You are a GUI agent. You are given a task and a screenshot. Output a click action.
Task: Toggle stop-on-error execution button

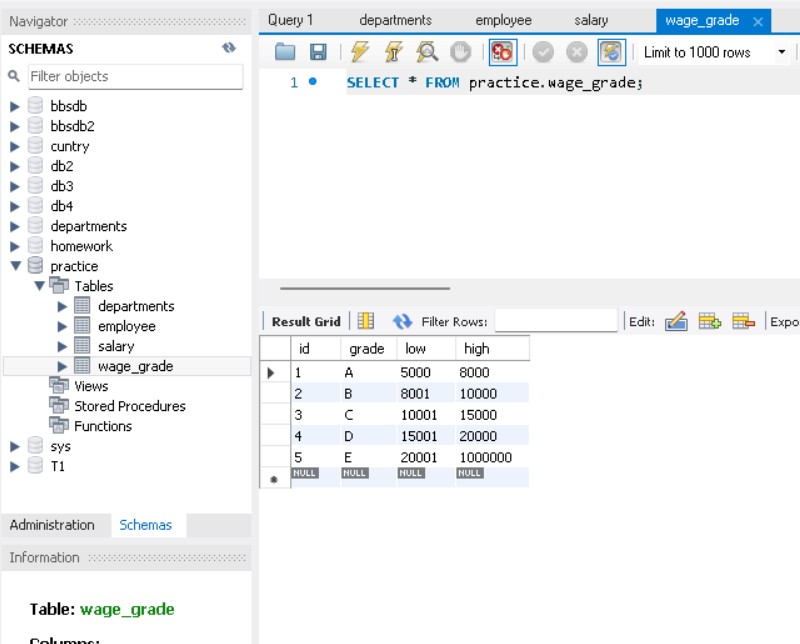point(502,52)
